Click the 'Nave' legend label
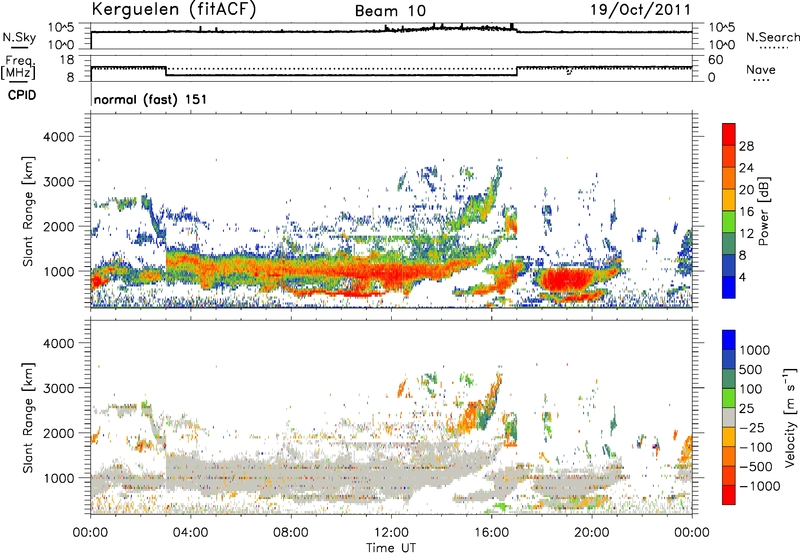Viewport: 800px width, 554px height. (761, 69)
